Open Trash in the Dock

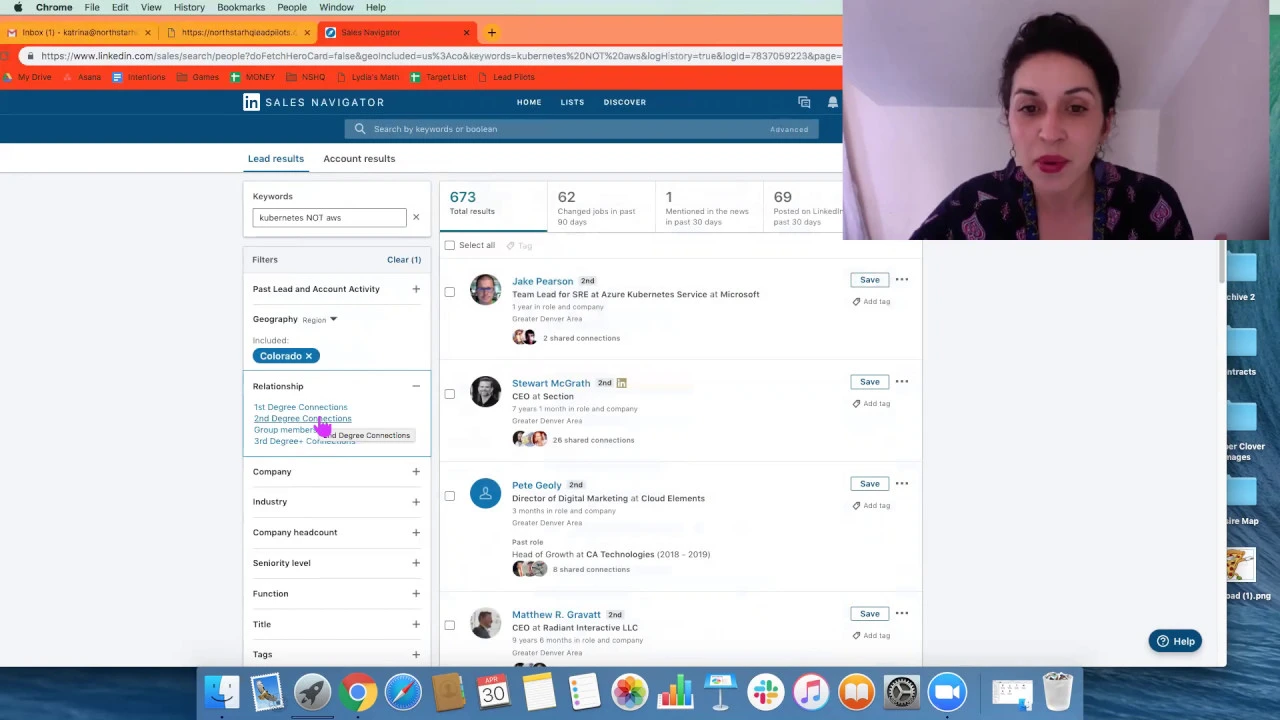1057,692
